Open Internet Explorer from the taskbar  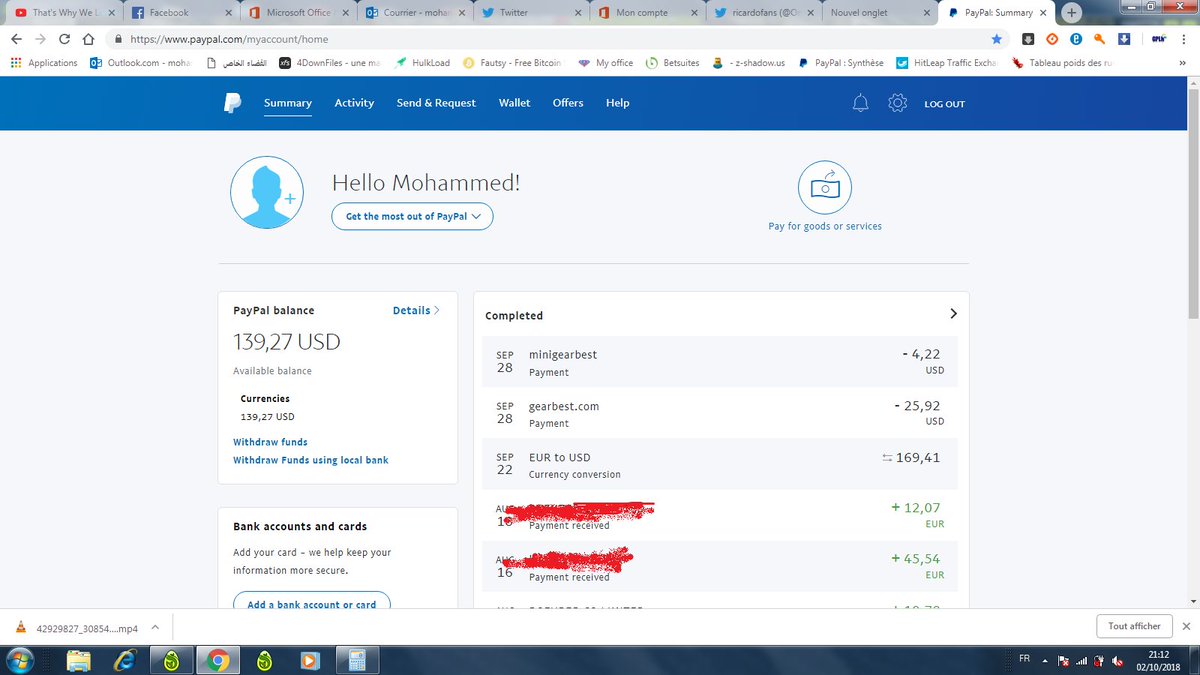pyautogui.click(x=124, y=660)
